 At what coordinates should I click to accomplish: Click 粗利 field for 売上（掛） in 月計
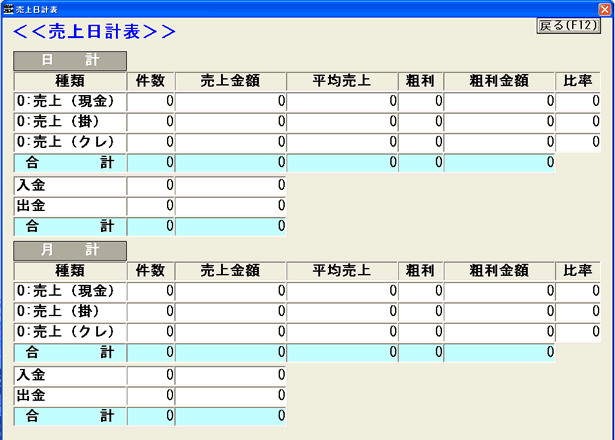[423, 311]
